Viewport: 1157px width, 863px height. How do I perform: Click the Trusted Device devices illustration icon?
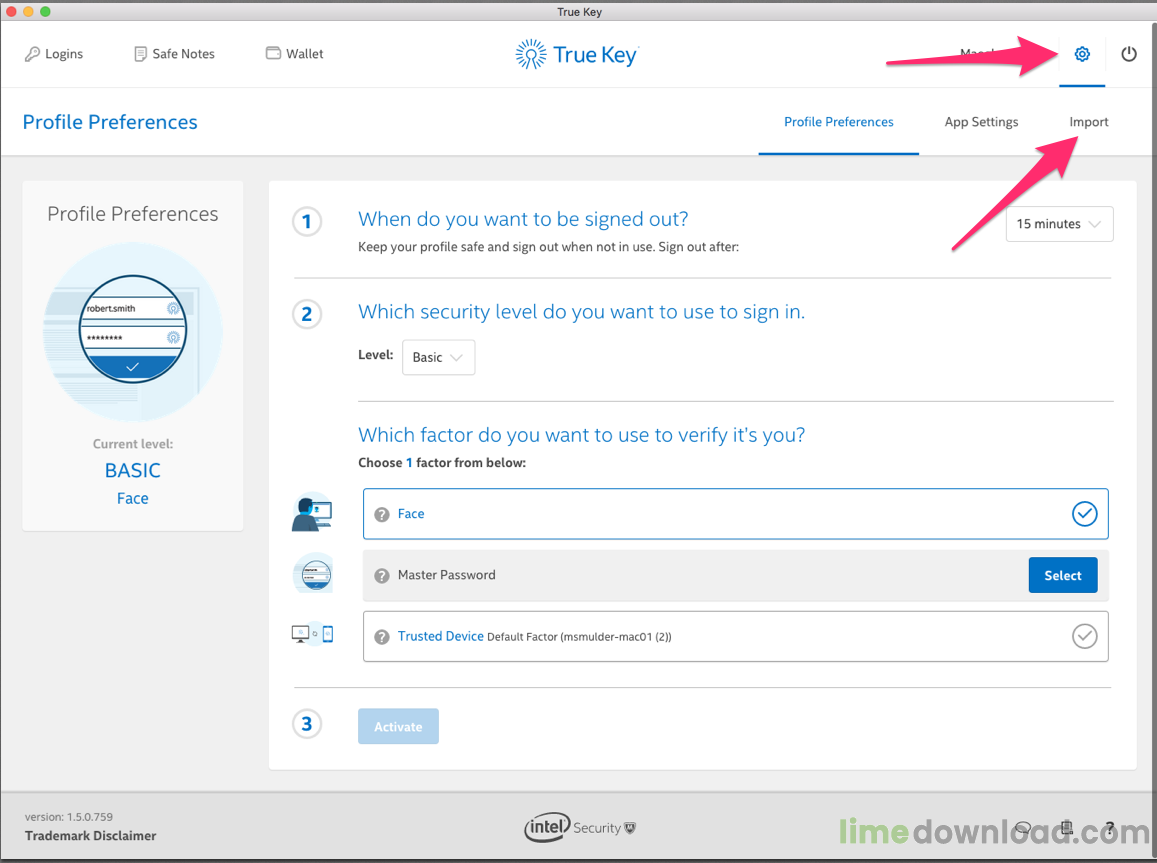click(313, 634)
